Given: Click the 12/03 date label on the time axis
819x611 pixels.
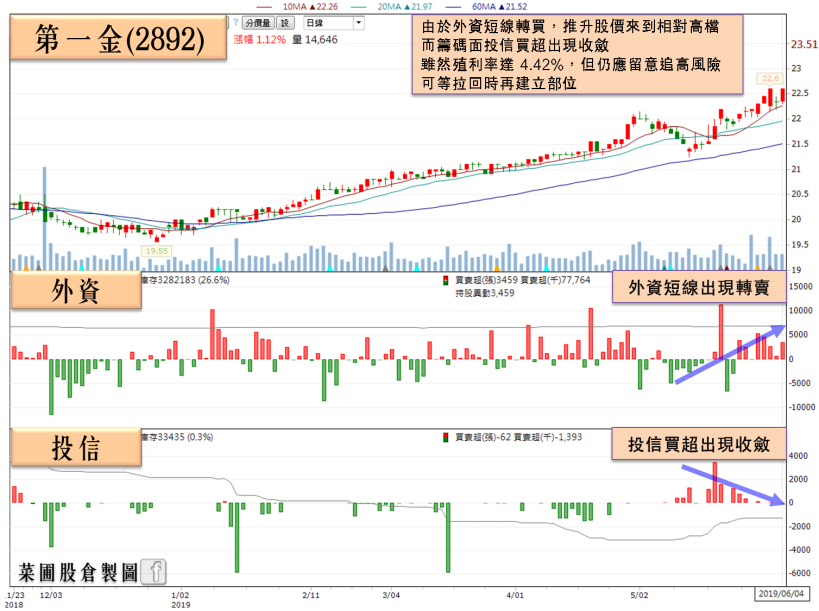Looking at the screenshot, I should (x=51, y=595).
